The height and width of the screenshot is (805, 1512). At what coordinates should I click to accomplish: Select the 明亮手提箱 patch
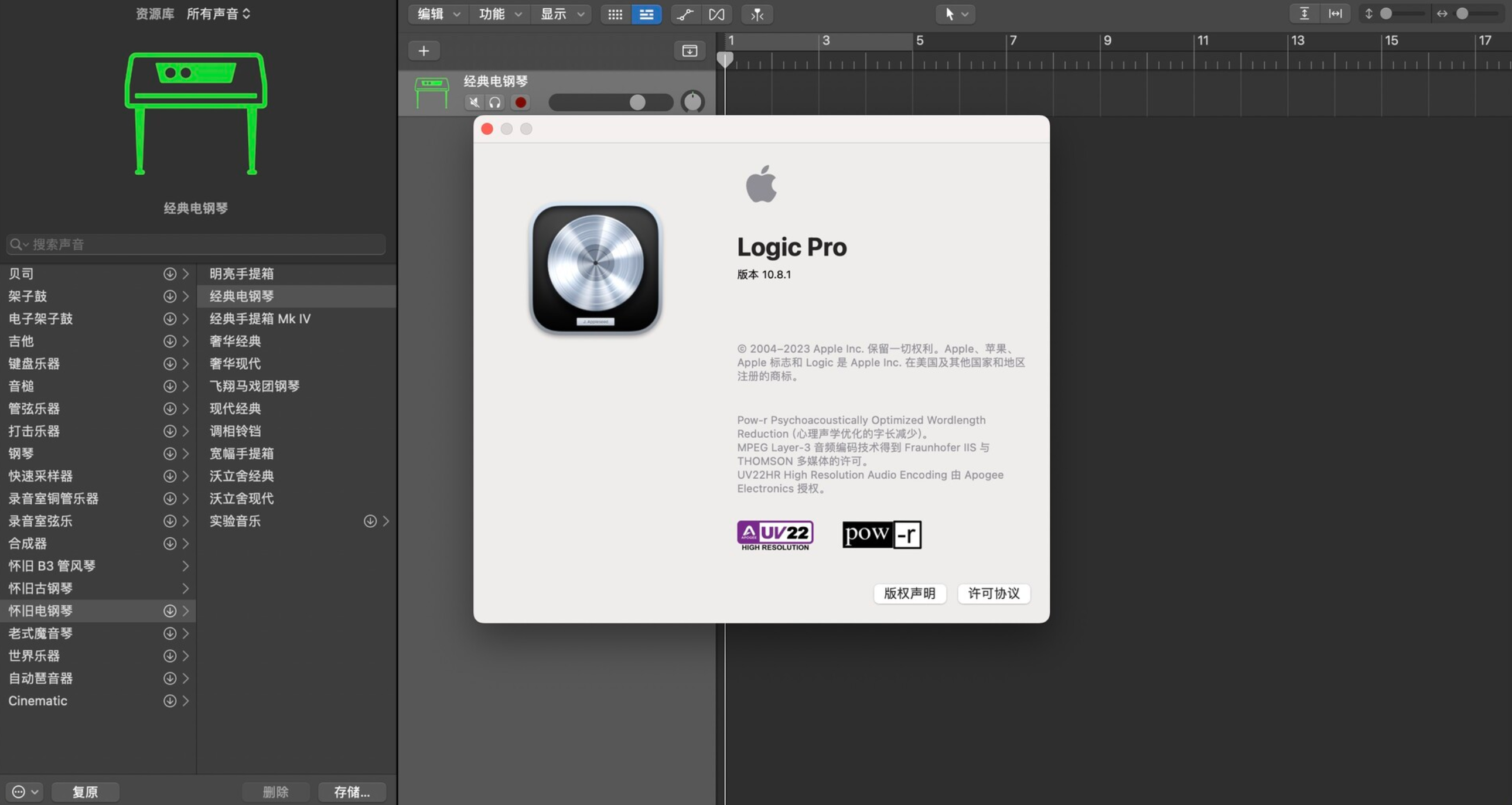coord(296,274)
